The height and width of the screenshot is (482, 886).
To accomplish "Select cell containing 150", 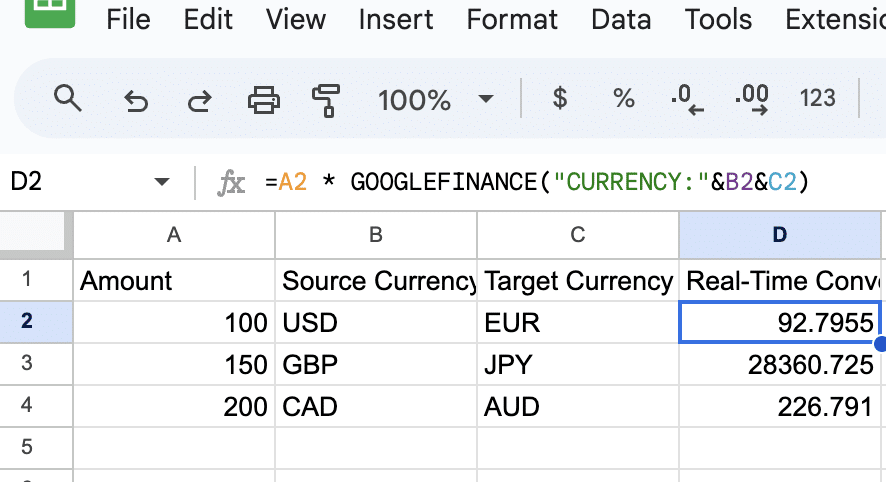I will point(174,364).
